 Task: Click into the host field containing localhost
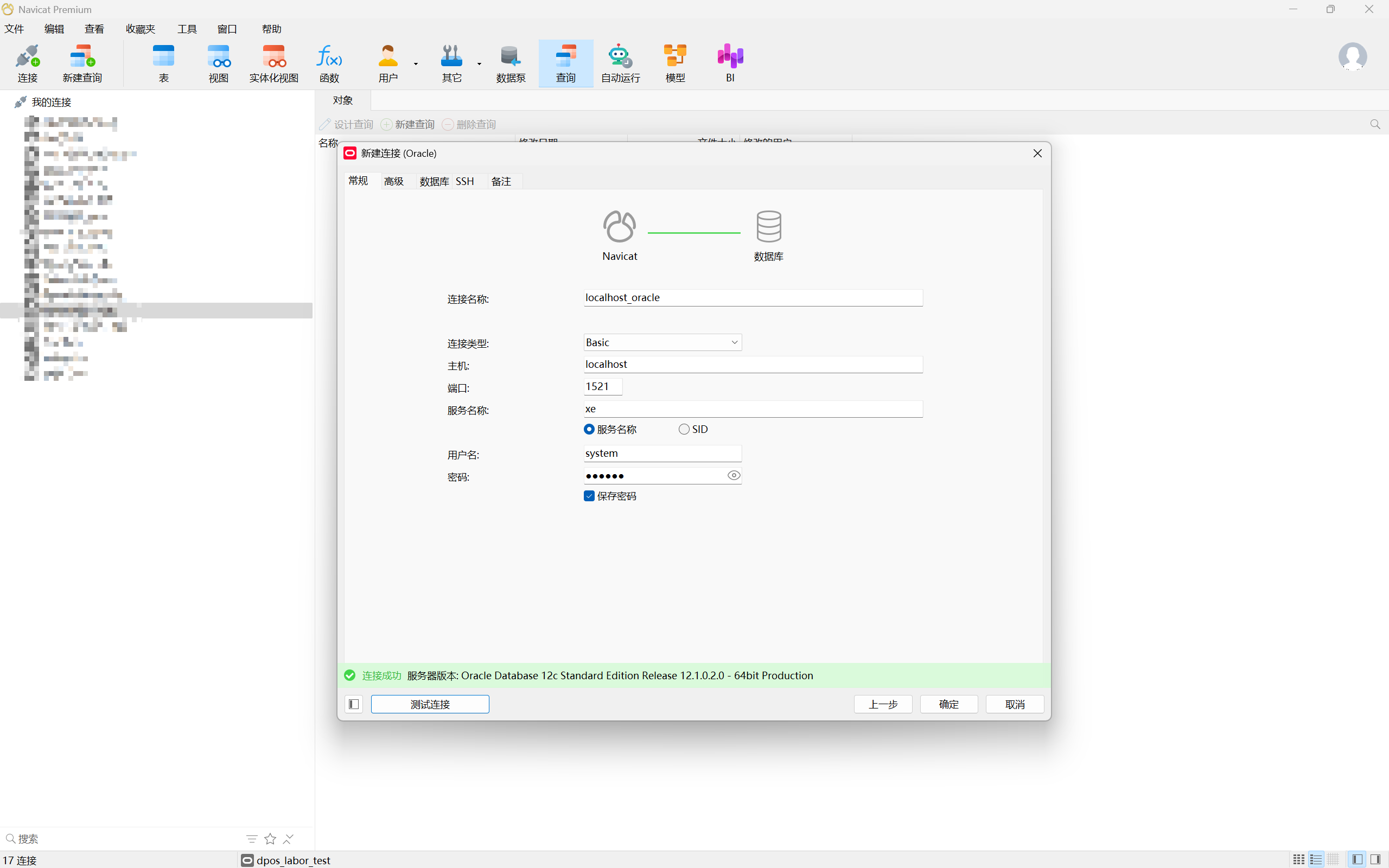pos(753,365)
